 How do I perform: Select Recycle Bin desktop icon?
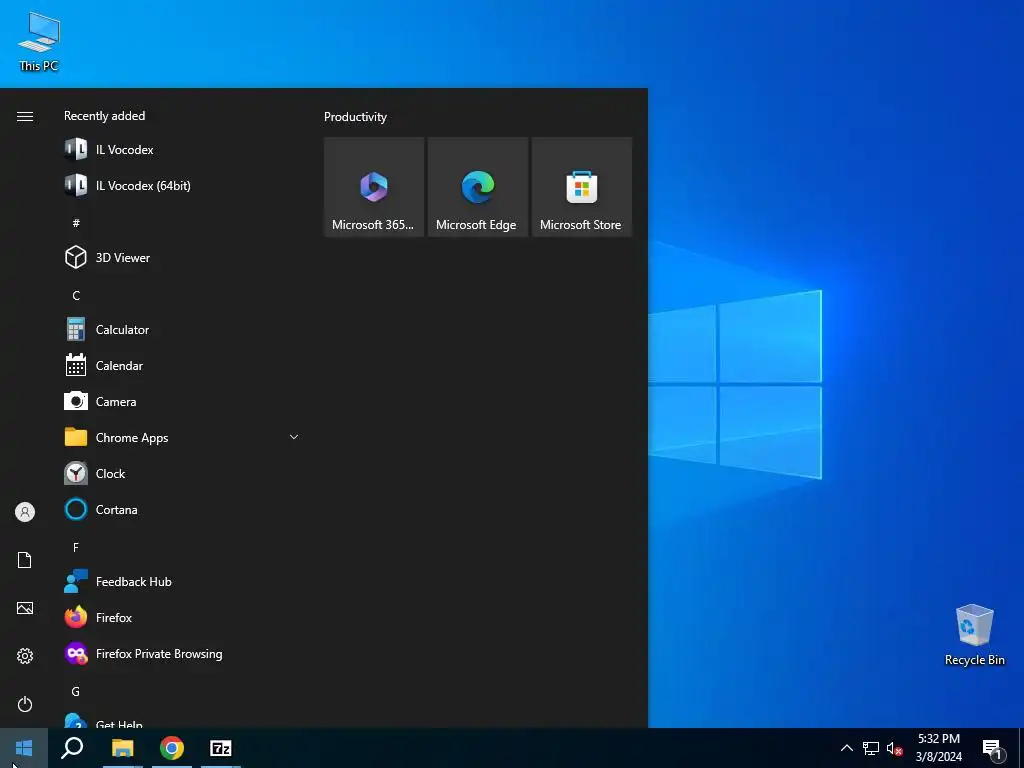(974, 635)
